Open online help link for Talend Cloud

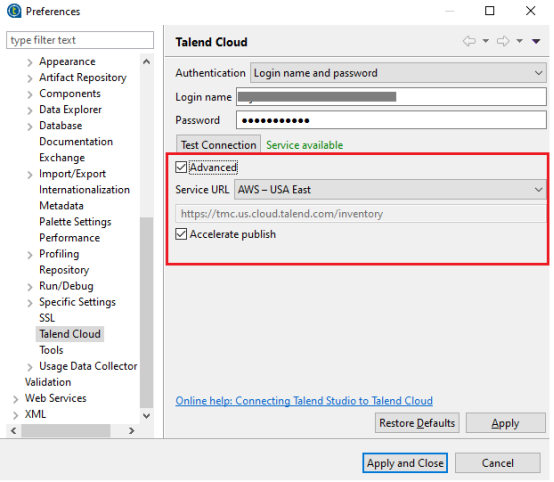point(304,401)
